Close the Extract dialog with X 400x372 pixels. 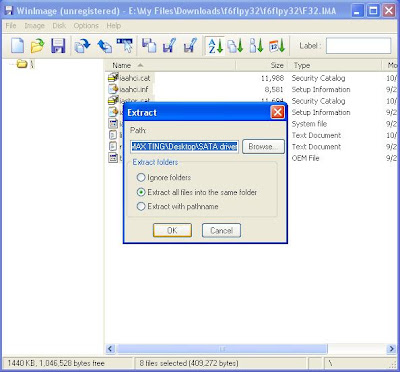tap(277, 112)
